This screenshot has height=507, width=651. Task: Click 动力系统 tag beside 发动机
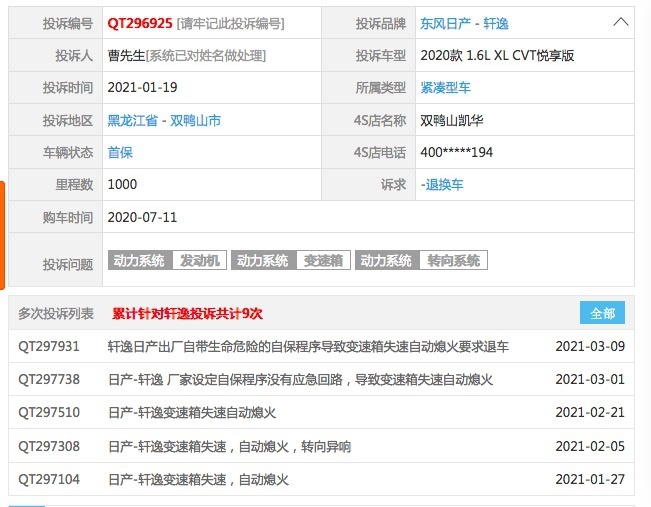[140, 260]
